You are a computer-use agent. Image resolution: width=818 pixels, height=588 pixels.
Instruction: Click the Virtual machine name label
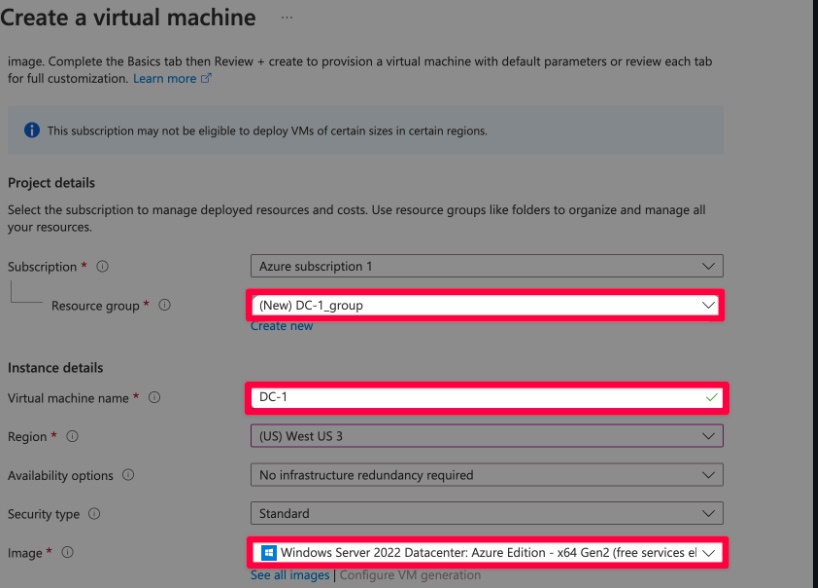point(68,398)
